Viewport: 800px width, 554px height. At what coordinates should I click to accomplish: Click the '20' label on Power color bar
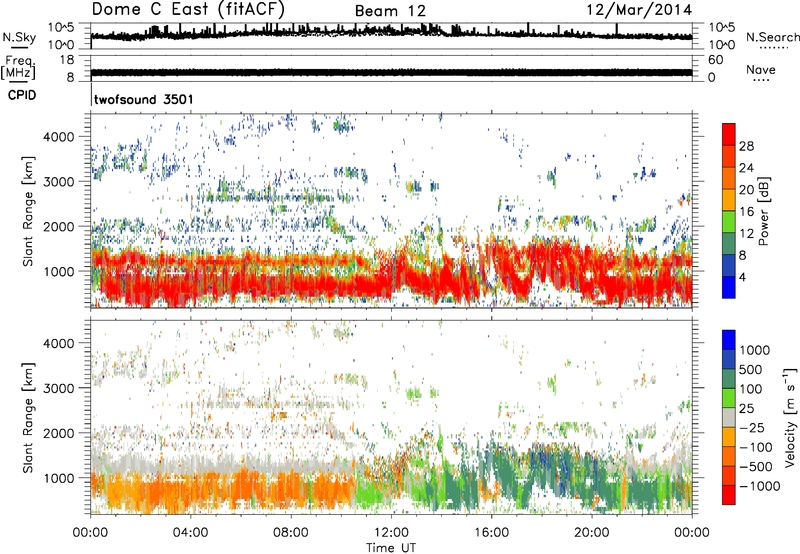pyautogui.click(x=746, y=190)
